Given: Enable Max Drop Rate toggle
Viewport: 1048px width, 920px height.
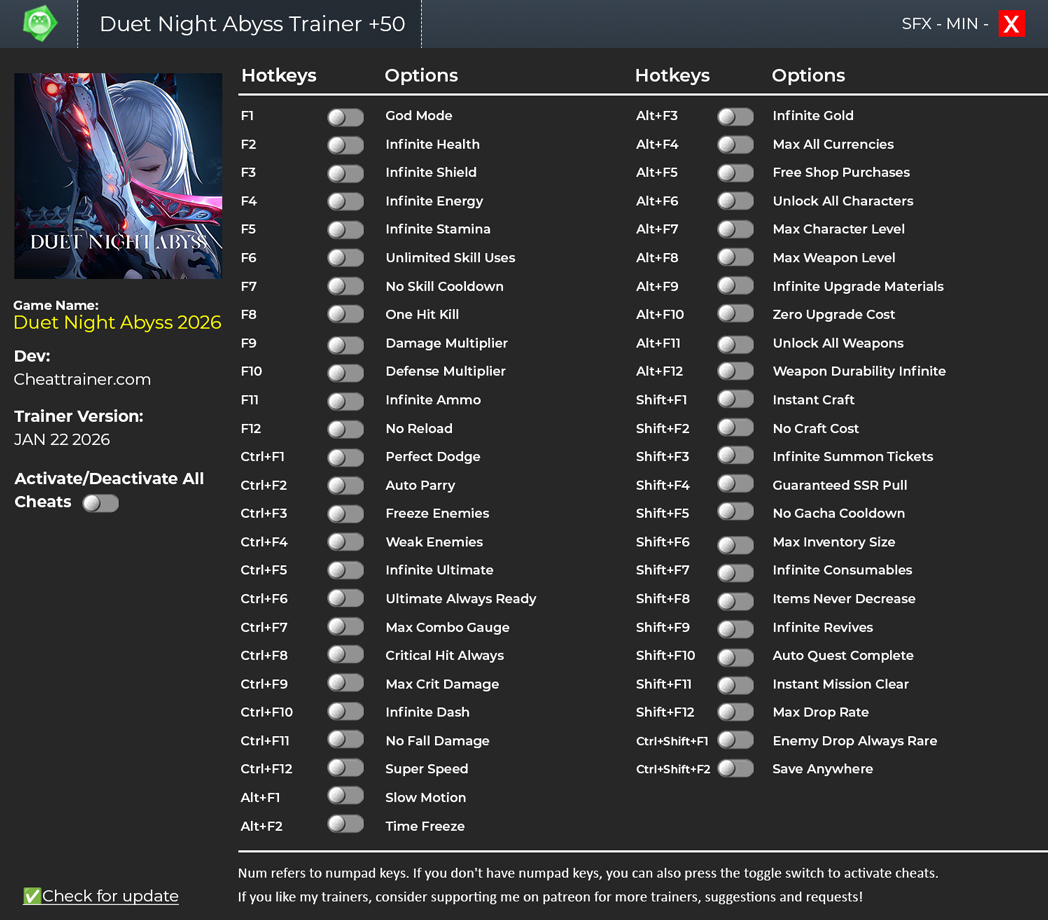Looking at the screenshot, I should [x=735, y=713].
